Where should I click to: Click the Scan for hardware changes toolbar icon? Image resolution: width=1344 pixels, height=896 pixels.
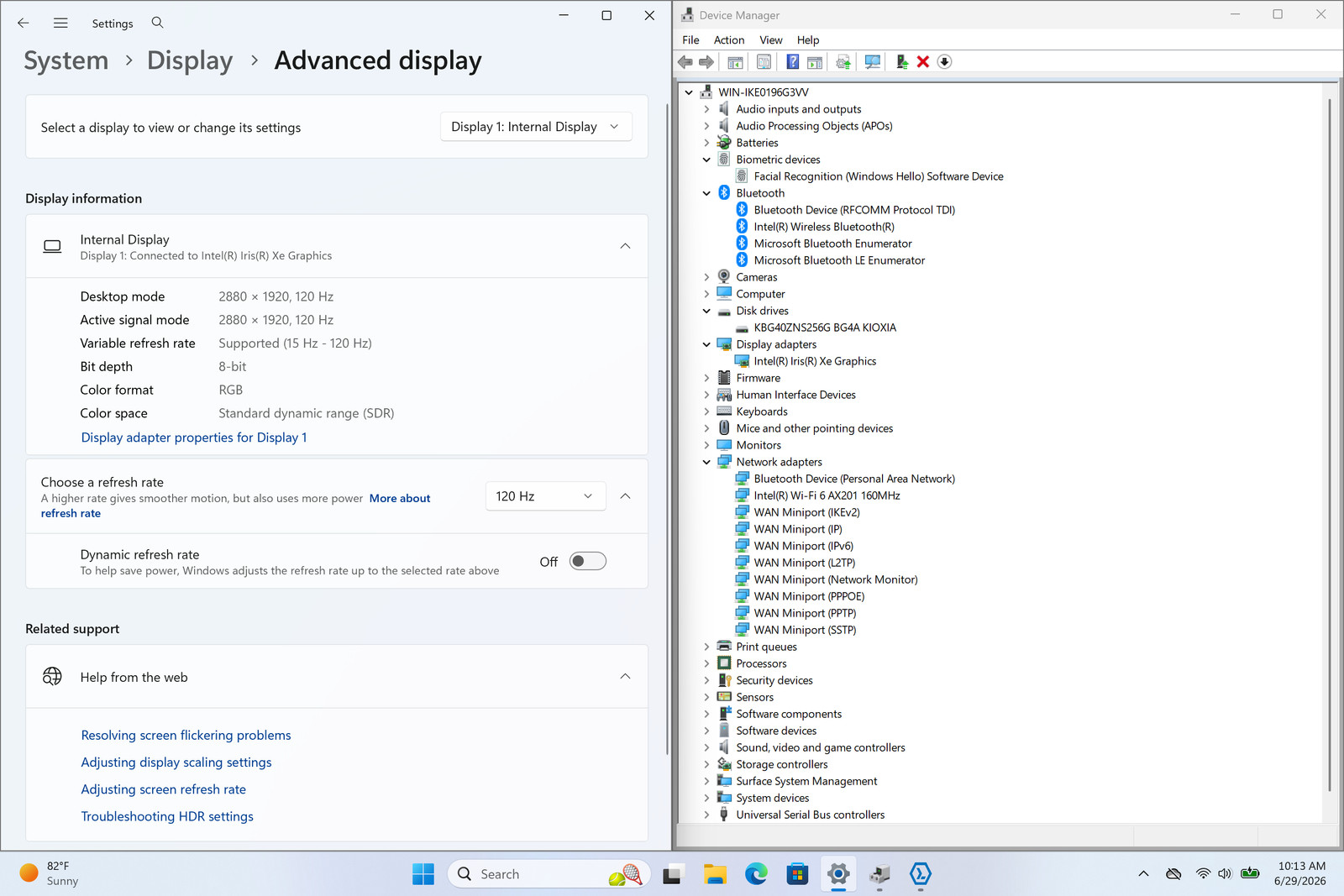coord(873,62)
